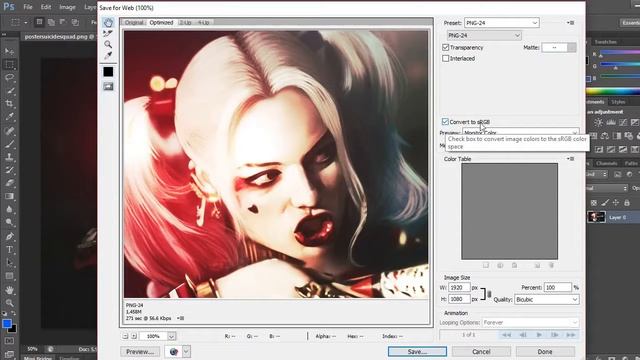This screenshot has width=640, height=360.
Task: Select the Eyedropper tool in Save for Web
Action: [108, 55]
